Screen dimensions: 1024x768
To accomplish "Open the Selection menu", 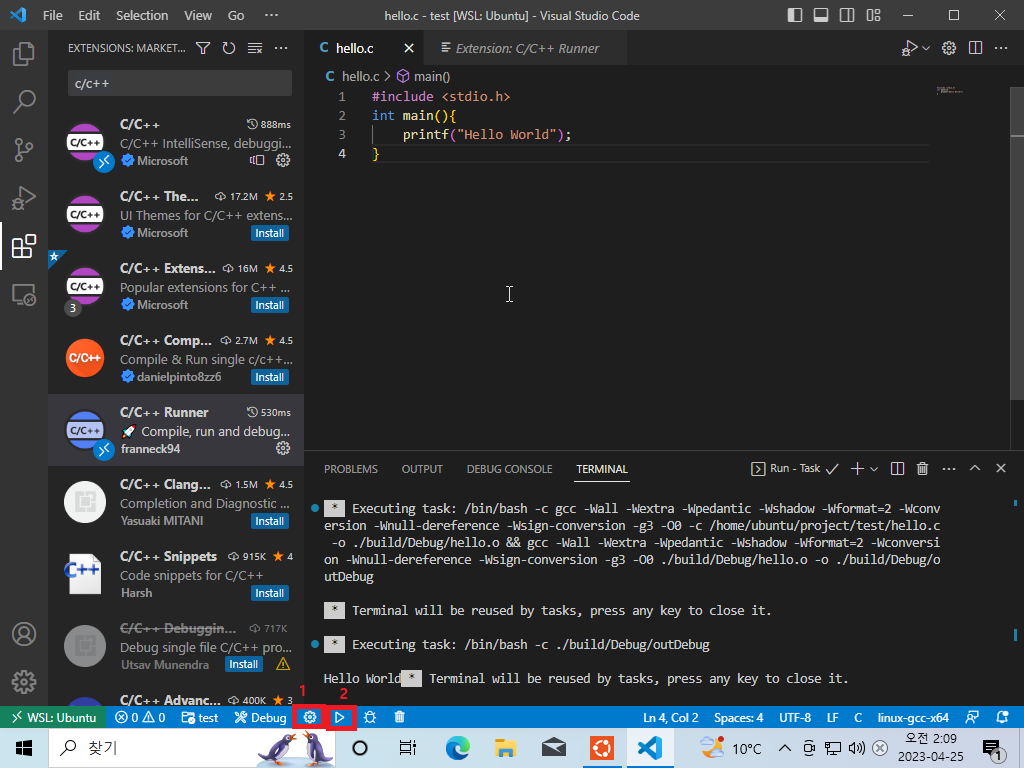I will pos(142,15).
